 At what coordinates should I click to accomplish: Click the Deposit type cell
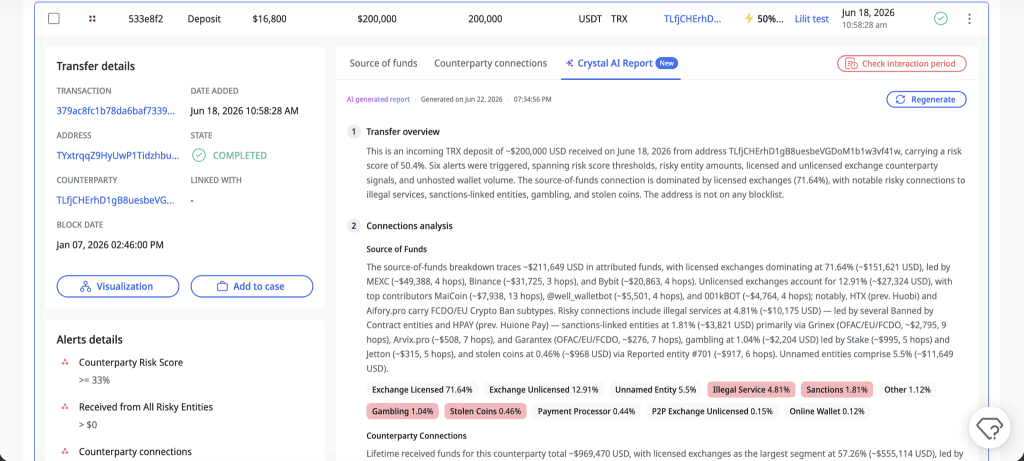pyautogui.click(x=204, y=19)
